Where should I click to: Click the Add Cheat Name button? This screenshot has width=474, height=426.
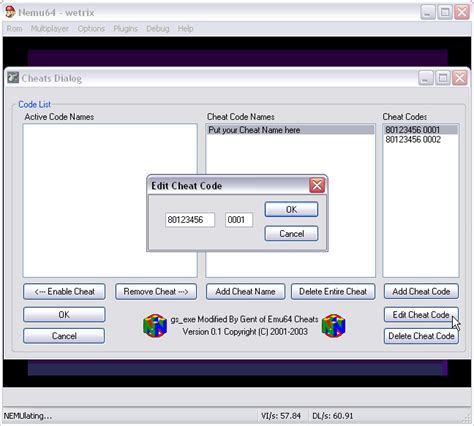pyautogui.click(x=245, y=292)
